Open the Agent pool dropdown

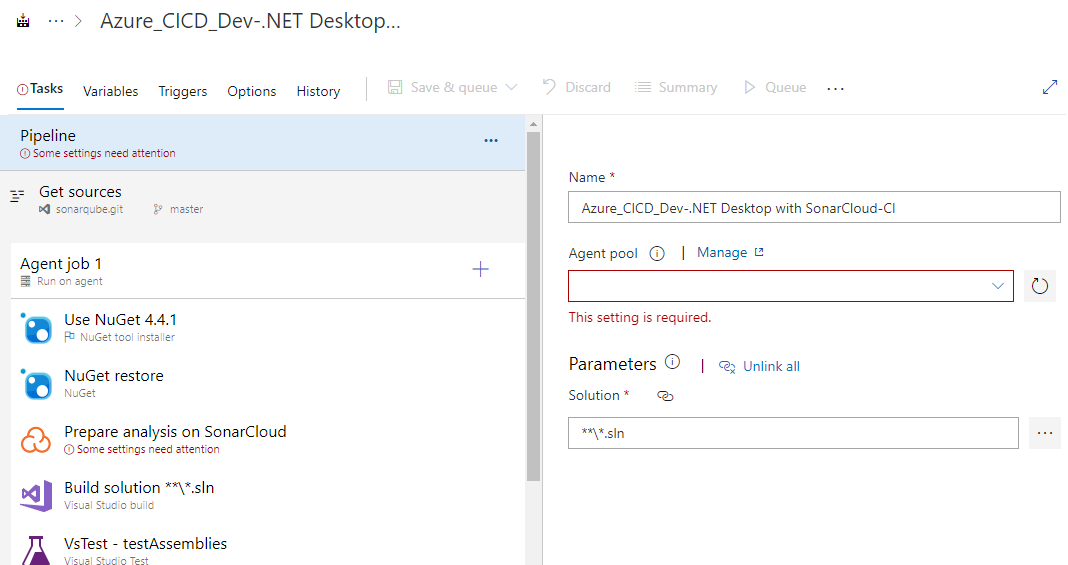(791, 286)
